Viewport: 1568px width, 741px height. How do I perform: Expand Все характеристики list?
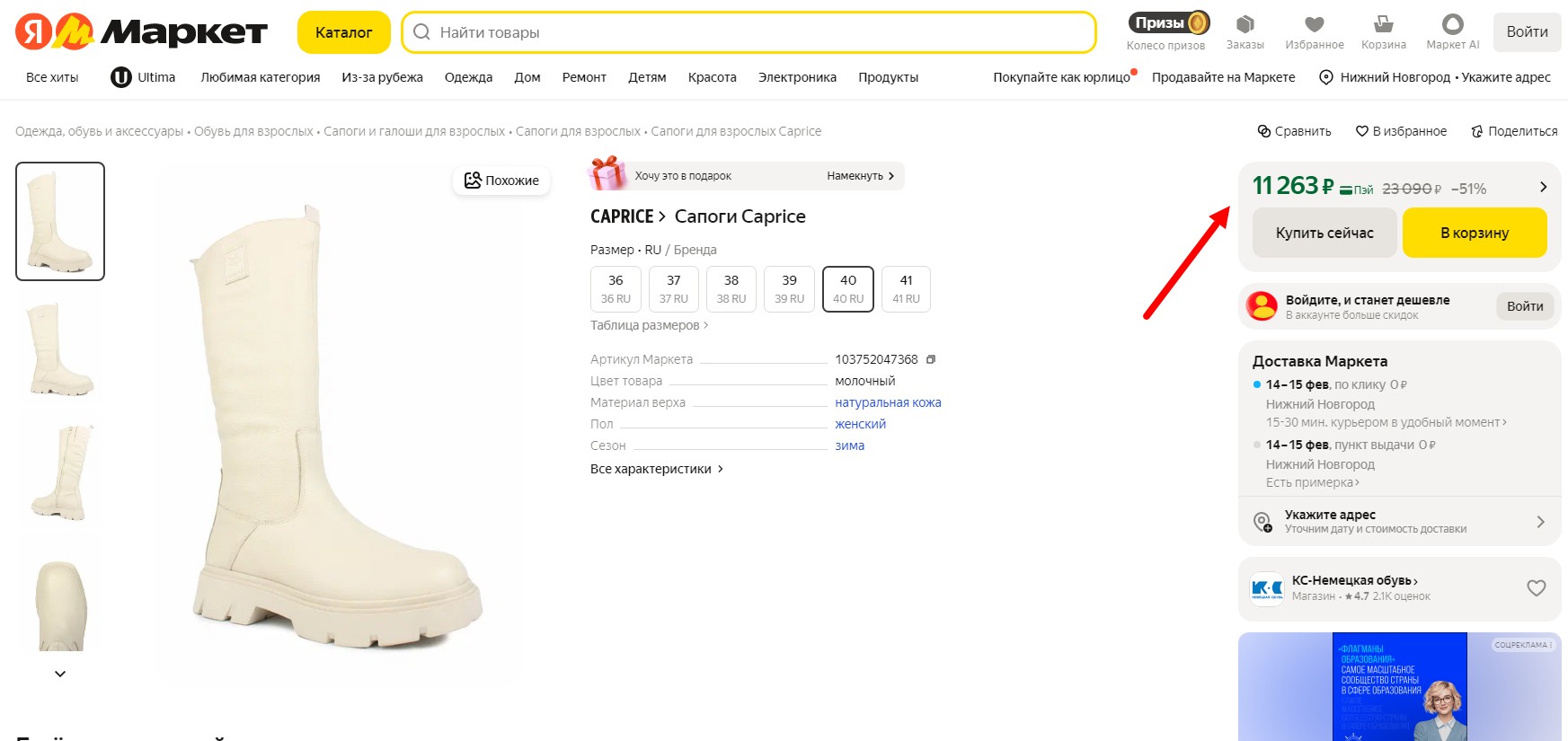pos(656,469)
